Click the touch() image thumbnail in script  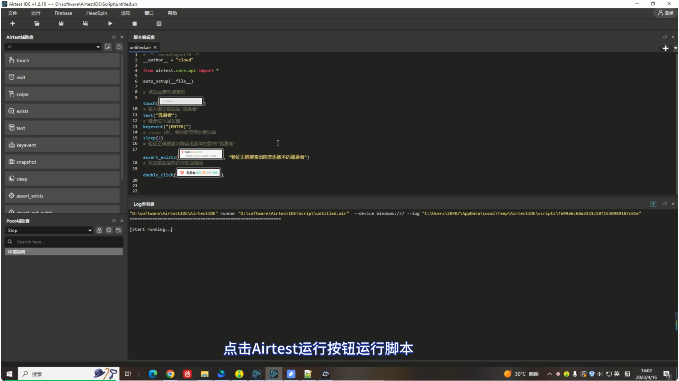tap(181, 101)
